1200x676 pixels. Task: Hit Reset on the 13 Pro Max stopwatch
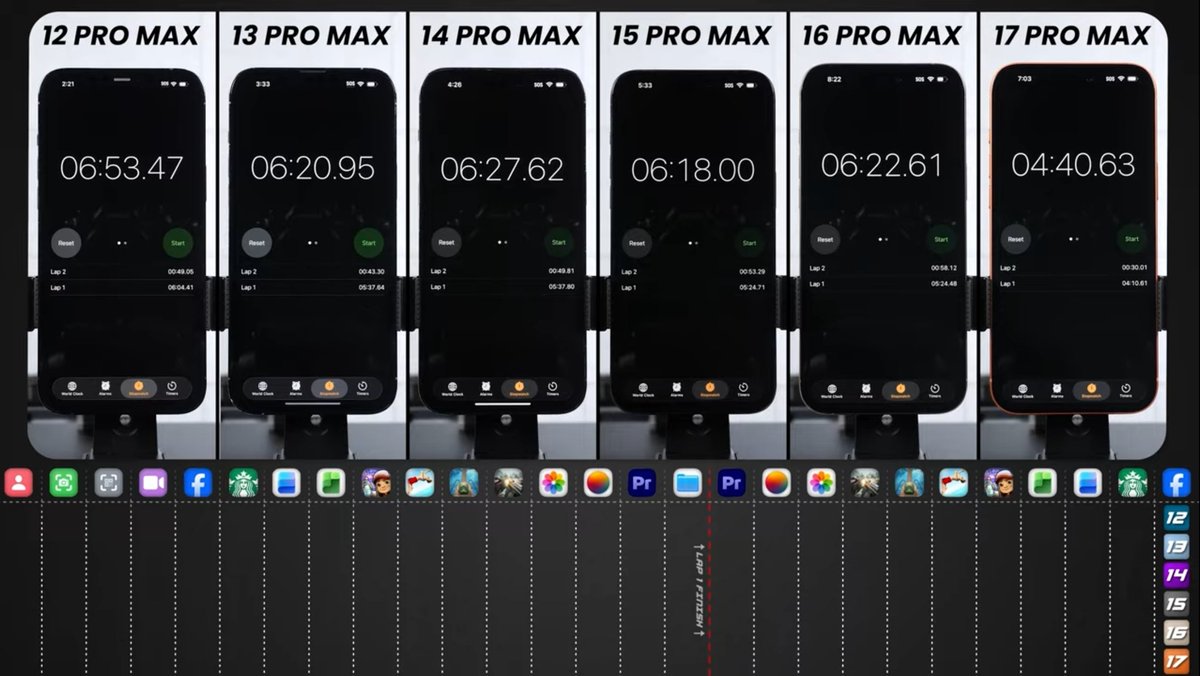coord(257,242)
